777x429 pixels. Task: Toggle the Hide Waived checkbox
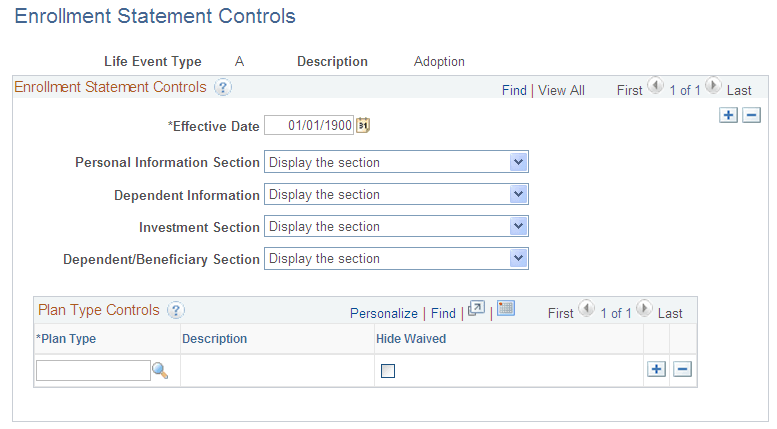coord(388,371)
